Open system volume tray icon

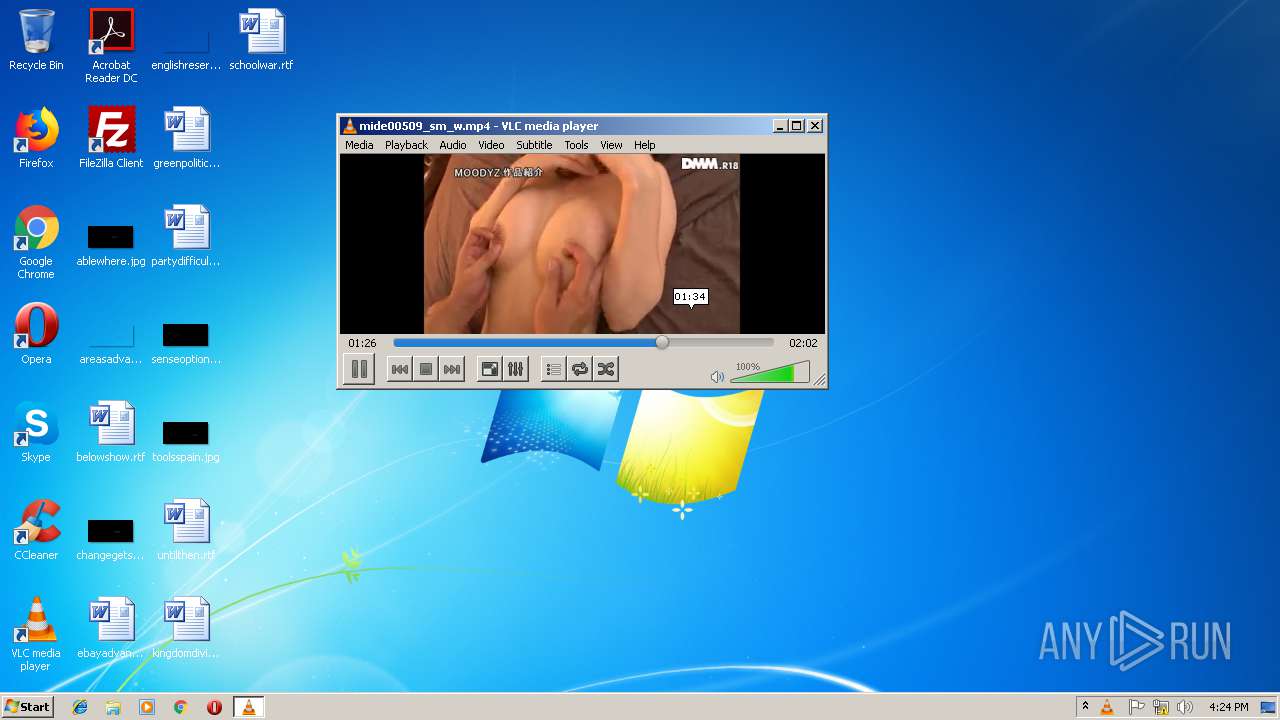tap(1185, 707)
